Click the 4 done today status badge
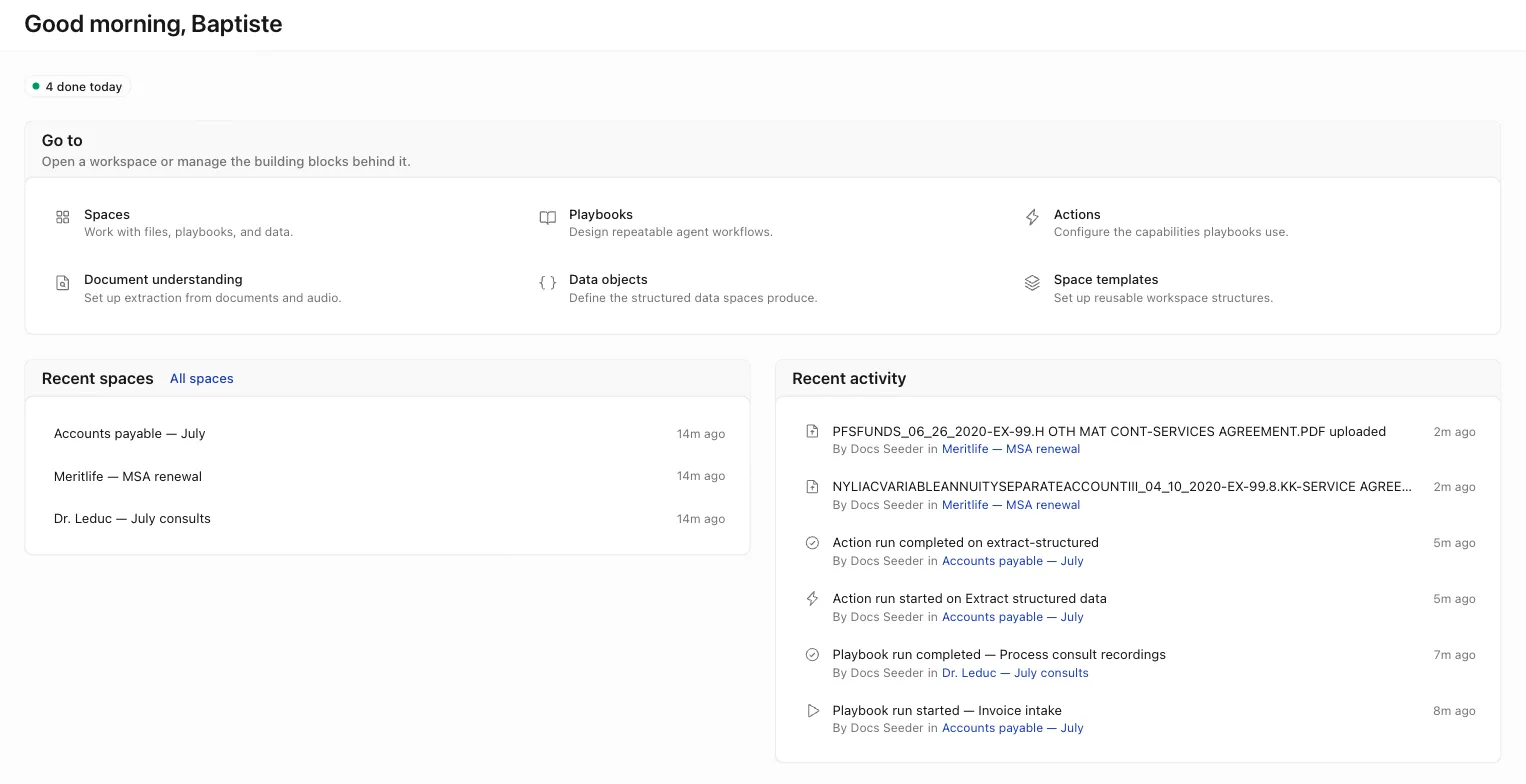 point(78,87)
